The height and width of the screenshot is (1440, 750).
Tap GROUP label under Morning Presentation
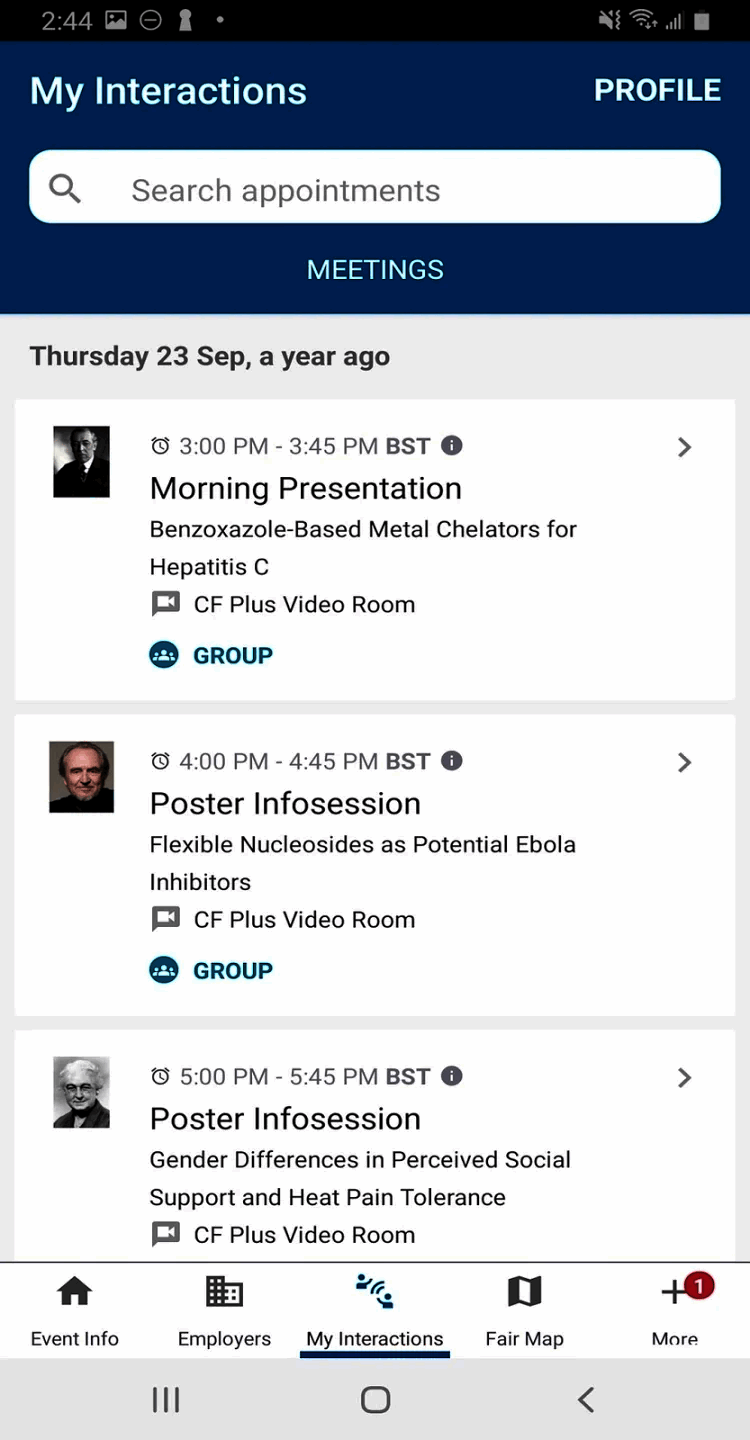click(232, 655)
